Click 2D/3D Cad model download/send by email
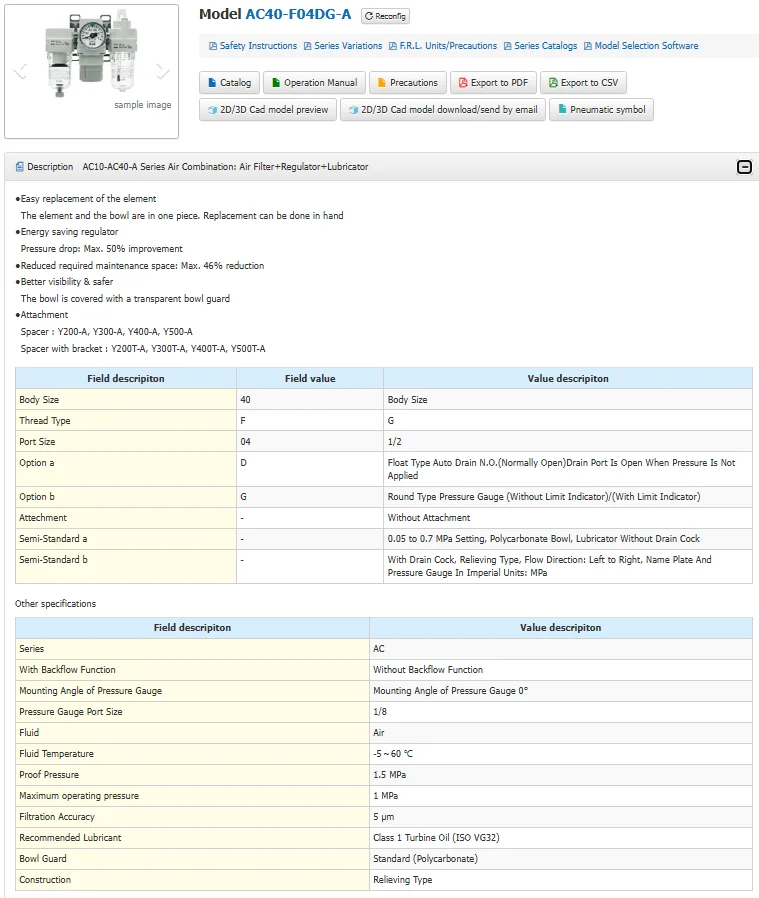 click(442, 110)
